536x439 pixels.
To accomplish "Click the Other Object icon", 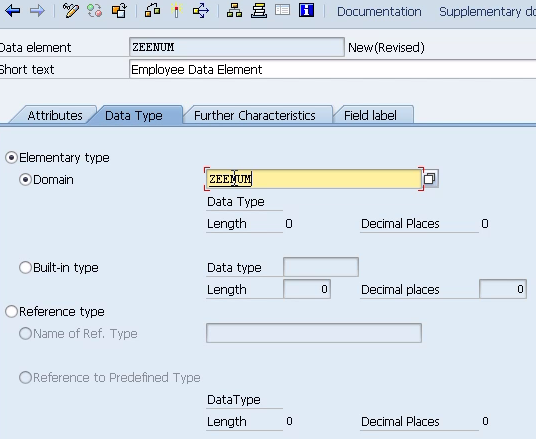I will 119,11.
